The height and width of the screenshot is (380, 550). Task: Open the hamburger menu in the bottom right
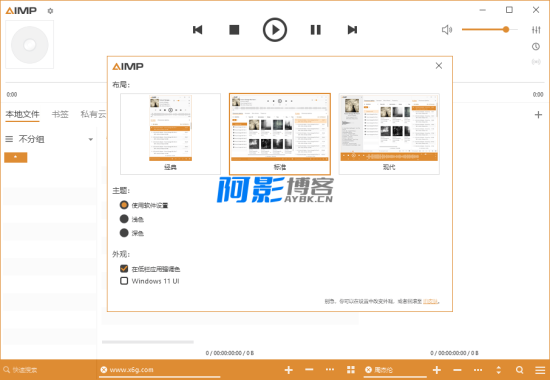pos(540,370)
